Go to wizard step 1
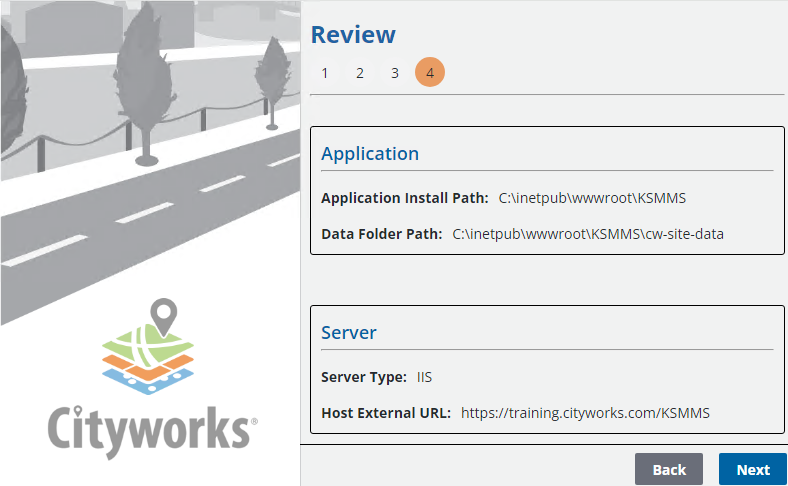The height and width of the screenshot is (486, 788). coord(325,73)
